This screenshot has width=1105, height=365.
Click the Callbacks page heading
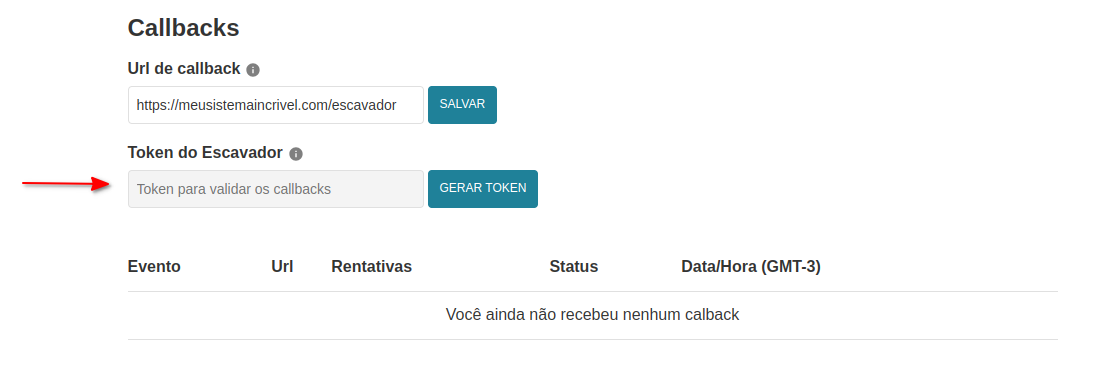point(183,28)
